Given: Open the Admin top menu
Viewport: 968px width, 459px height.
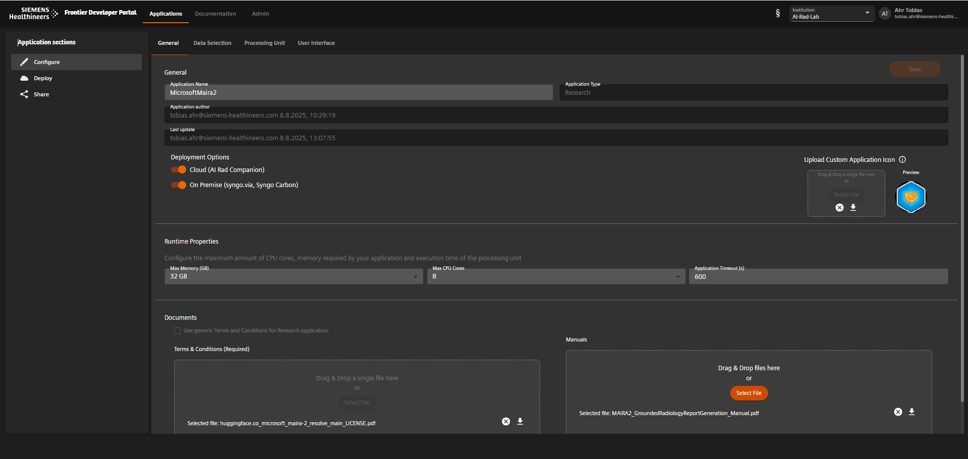Looking at the screenshot, I should click(x=261, y=14).
